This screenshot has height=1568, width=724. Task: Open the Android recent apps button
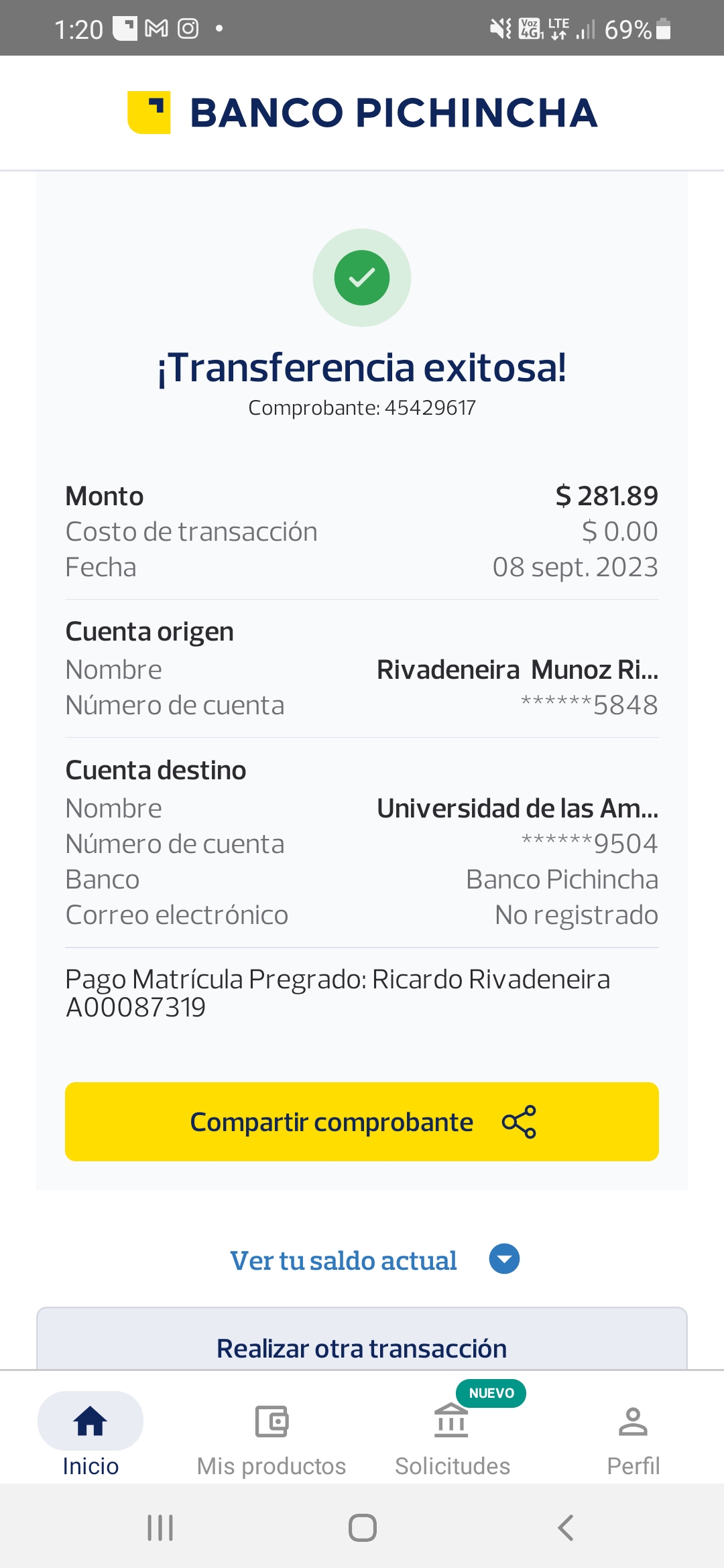click(x=160, y=1528)
